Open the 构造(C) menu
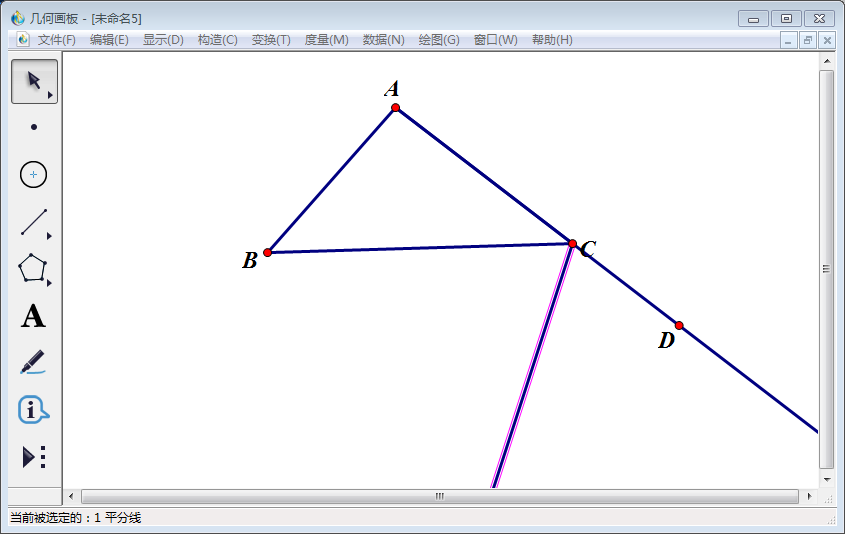 [218, 40]
